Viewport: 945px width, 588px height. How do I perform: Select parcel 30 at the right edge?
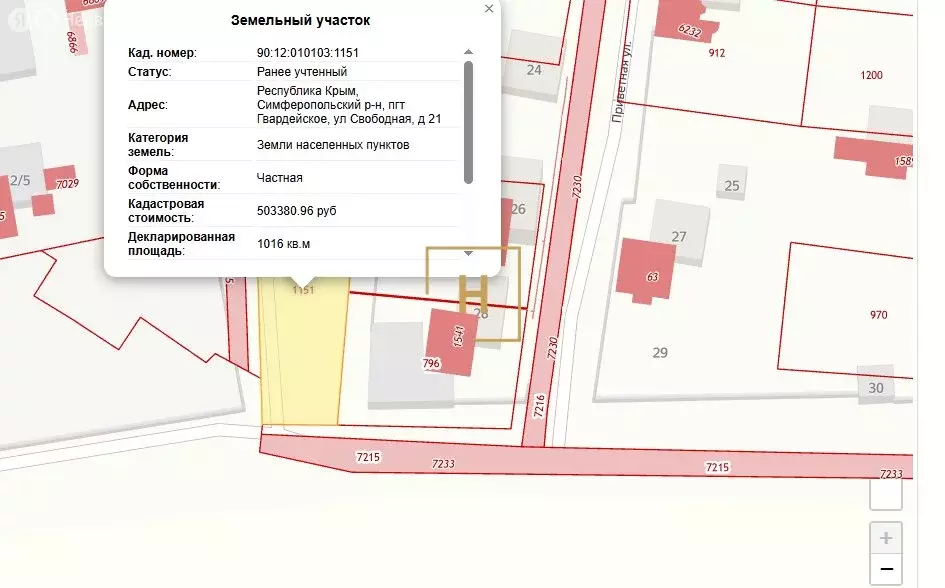tap(874, 387)
